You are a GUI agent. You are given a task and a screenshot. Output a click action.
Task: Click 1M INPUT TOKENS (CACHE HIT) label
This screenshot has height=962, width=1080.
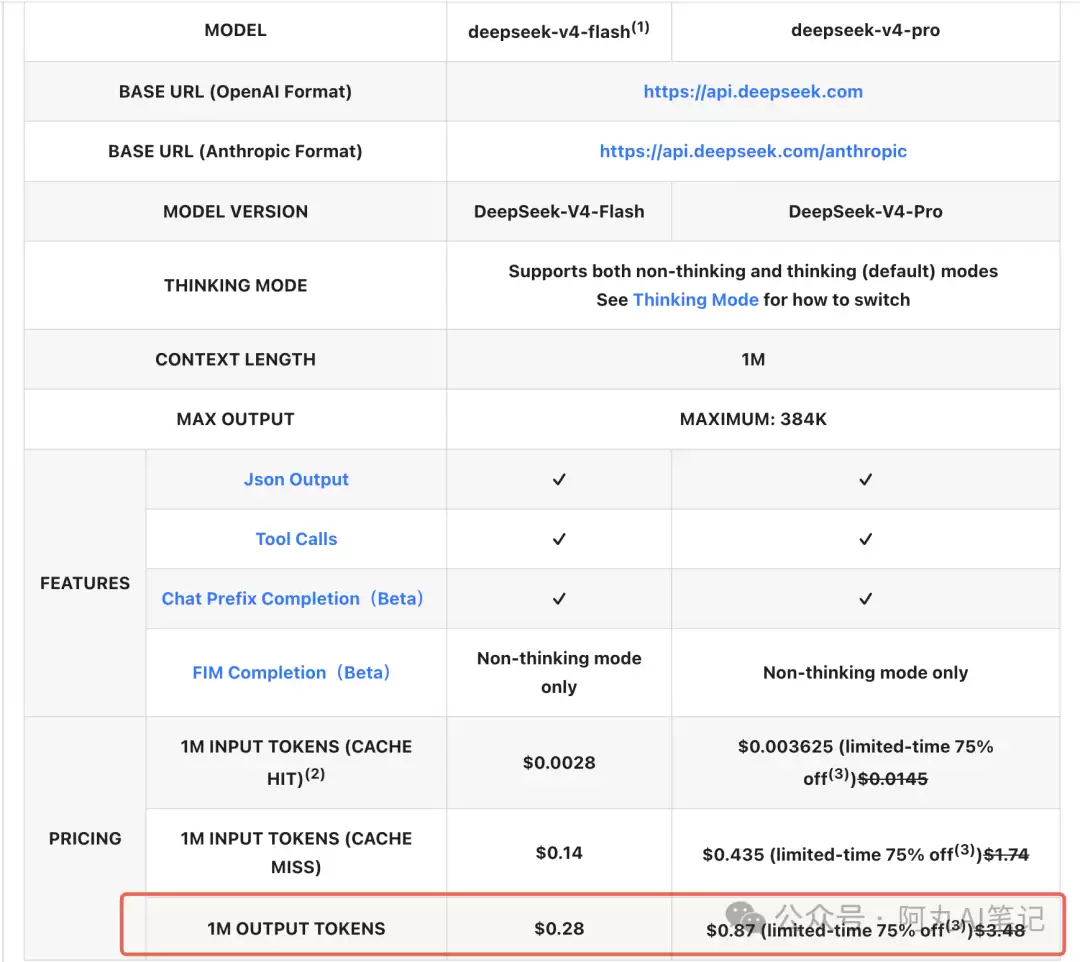(x=296, y=762)
